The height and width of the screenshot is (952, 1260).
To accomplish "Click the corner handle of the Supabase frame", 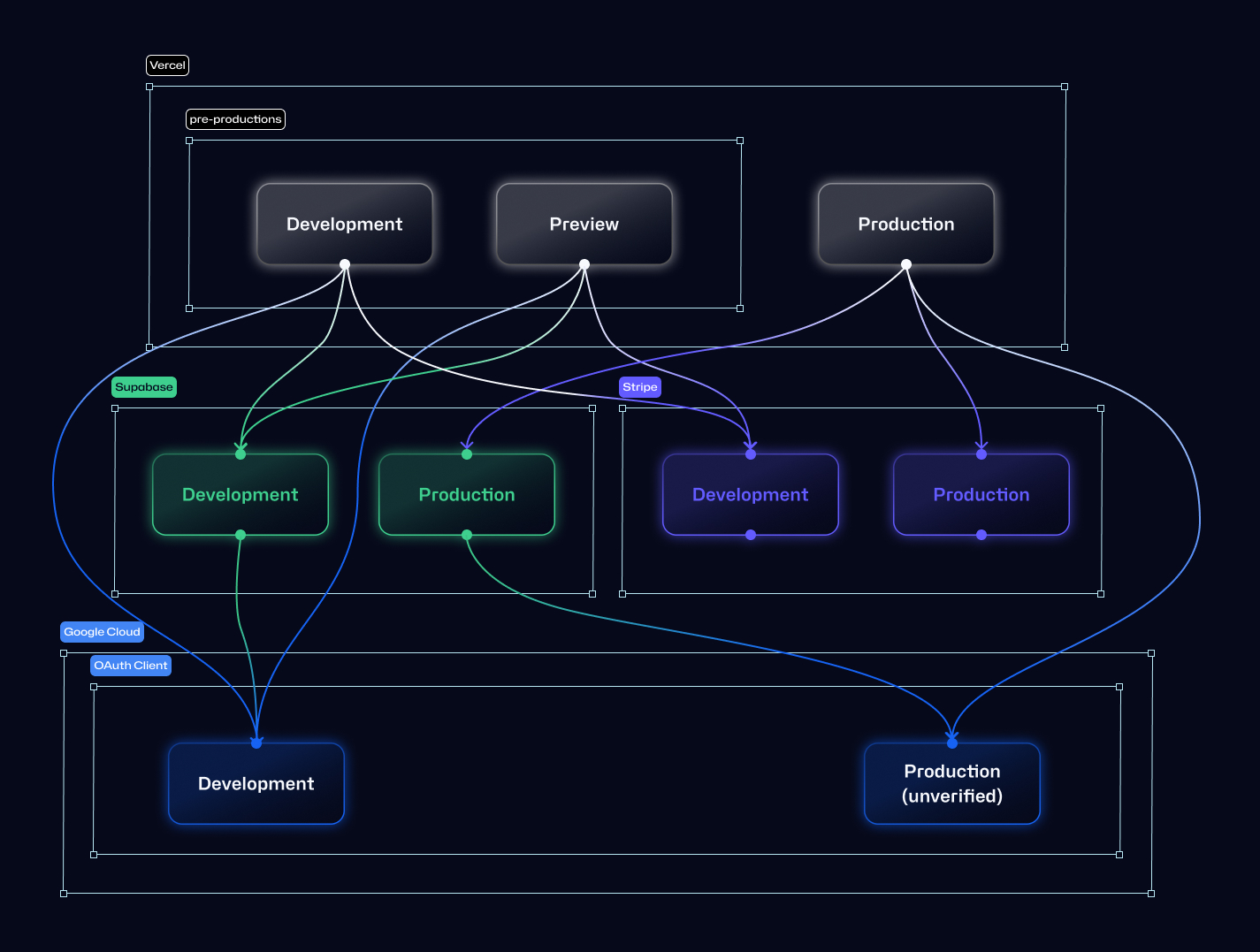I will pyautogui.click(x=115, y=408).
